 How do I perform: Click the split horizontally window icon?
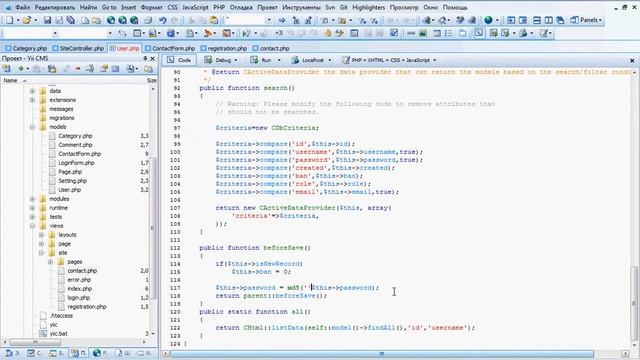537,20
